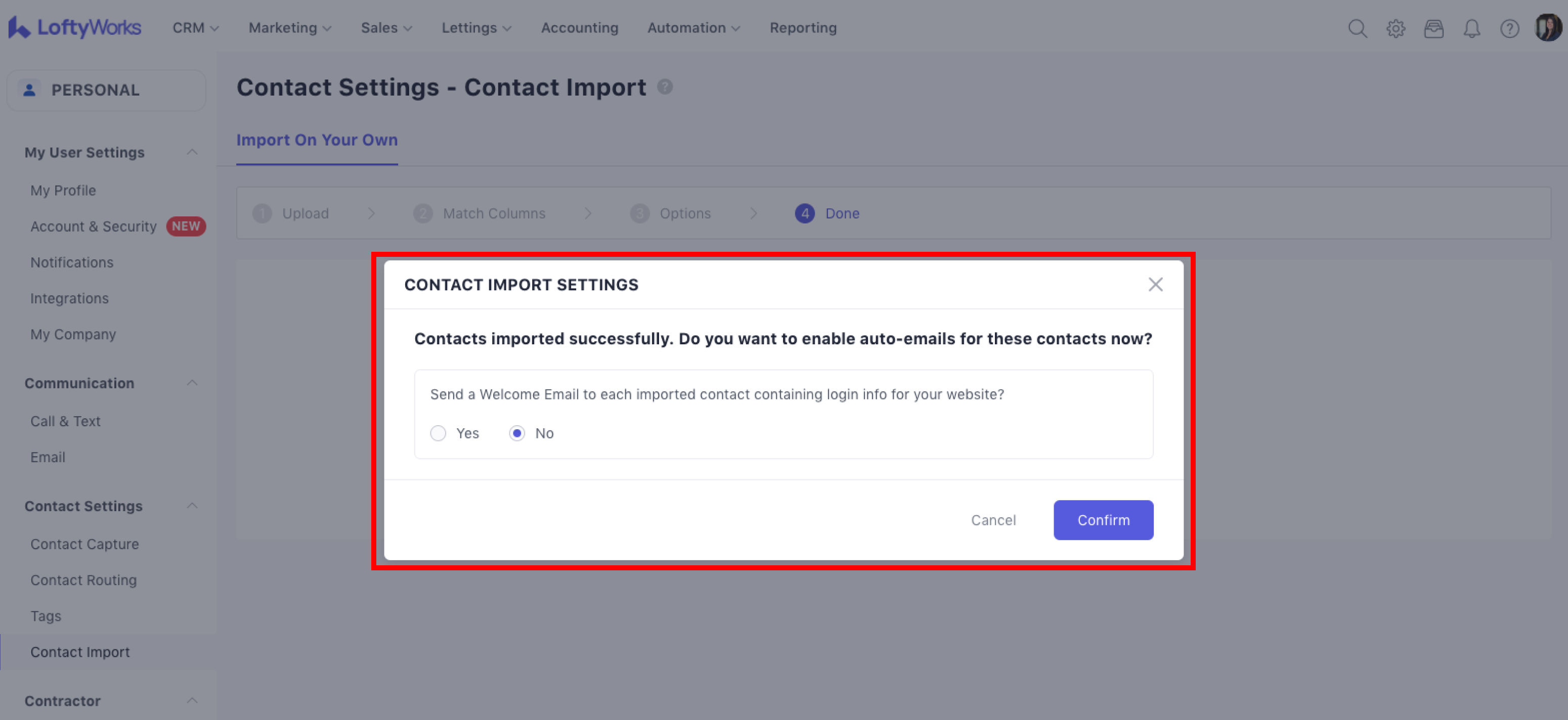Click help icon beside Contact Import title
The width and height of the screenshot is (1568, 720).
click(665, 87)
